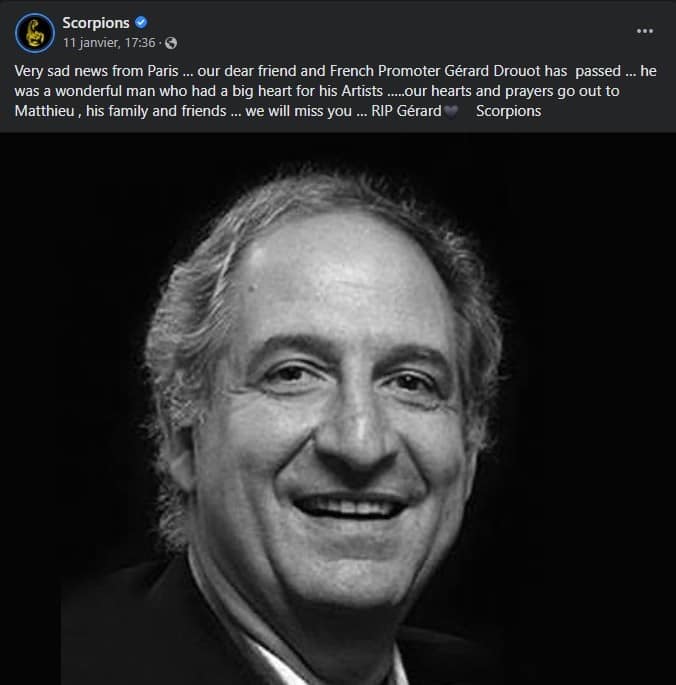The image size is (676, 685).
Task: Open the post timestamp 11 janvier, 17:36
Action: pos(109,43)
